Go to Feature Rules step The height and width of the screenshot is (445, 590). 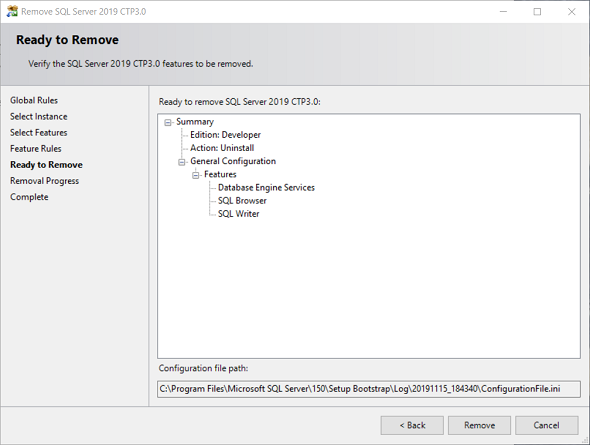35,149
